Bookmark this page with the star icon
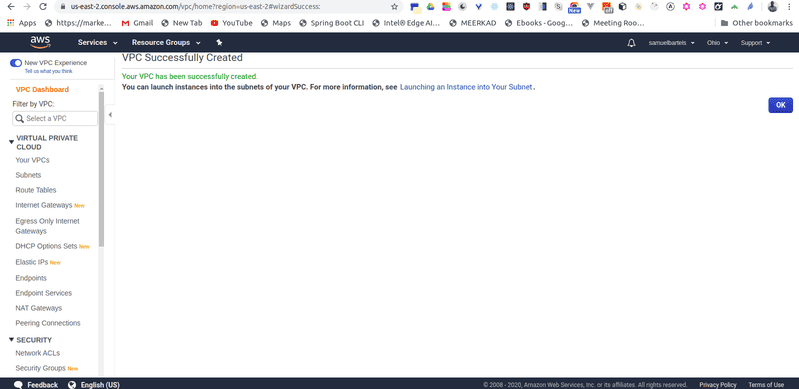The height and width of the screenshot is (389, 799). (394, 7)
